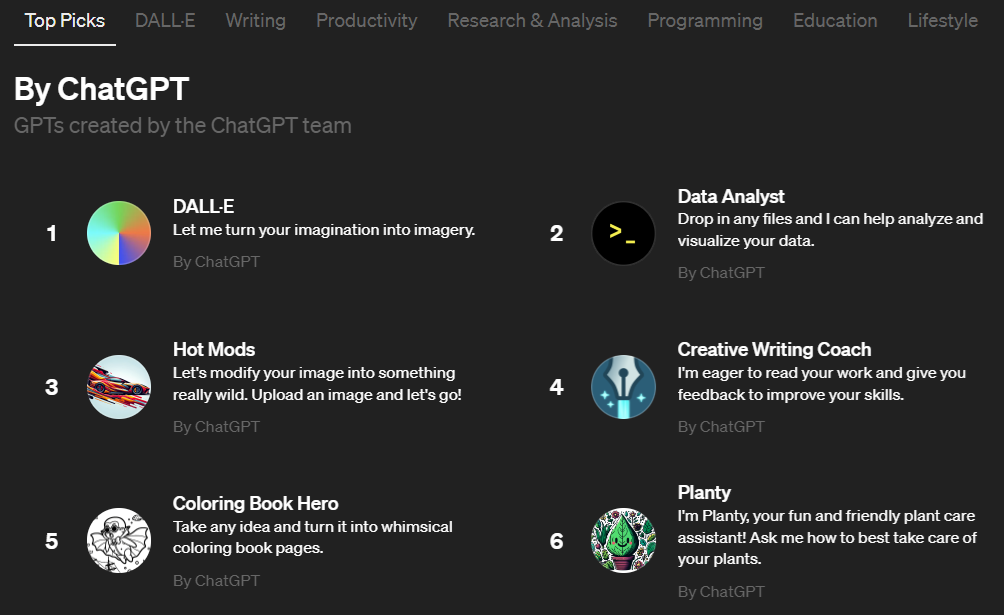The image size is (1004, 615).
Task: Switch to the Writing tab
Action: pos(255,20)
